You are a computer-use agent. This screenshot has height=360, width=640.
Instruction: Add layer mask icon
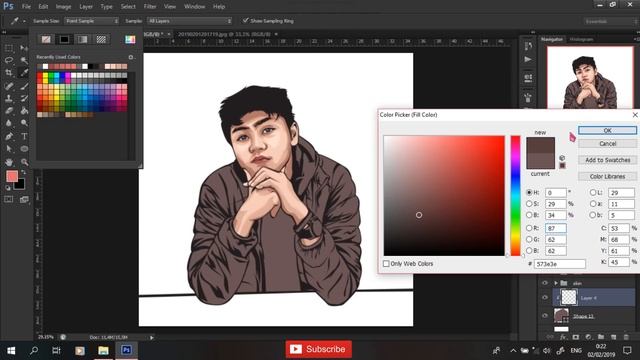[576, 337]
